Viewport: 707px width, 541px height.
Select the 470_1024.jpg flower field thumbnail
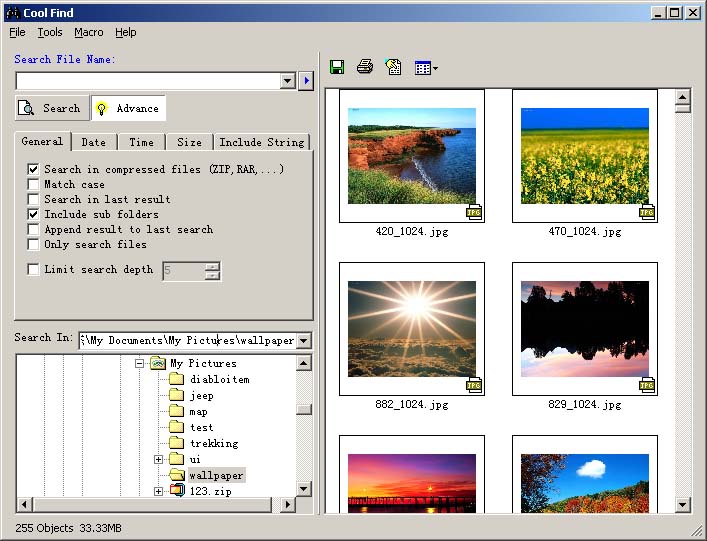tap(585, 156)
